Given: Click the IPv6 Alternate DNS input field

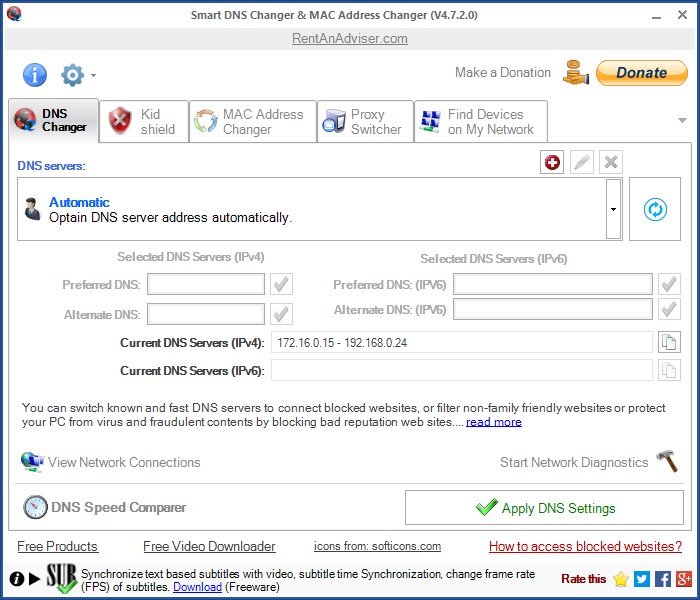Looking at the screenshot, I should point(553,309).
